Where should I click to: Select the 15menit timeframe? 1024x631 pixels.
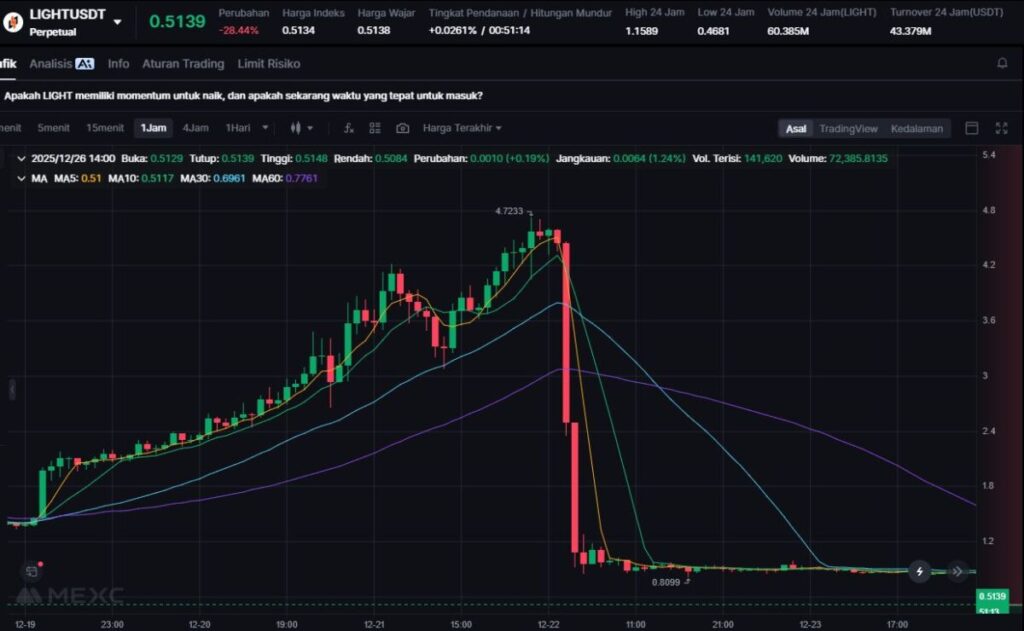click(x=105, y=128)
